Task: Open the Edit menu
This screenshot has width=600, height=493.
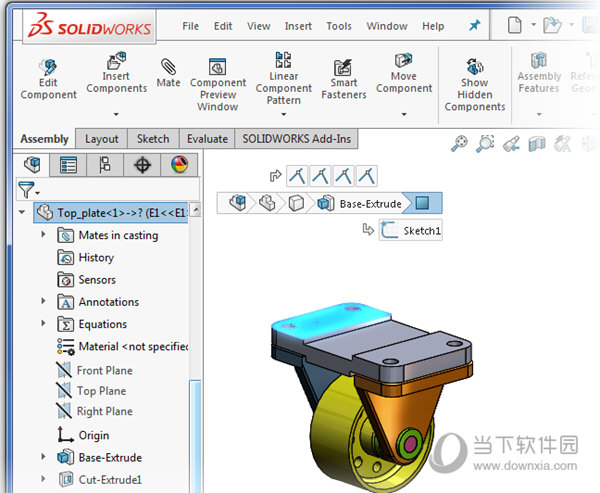Action: 223,26
